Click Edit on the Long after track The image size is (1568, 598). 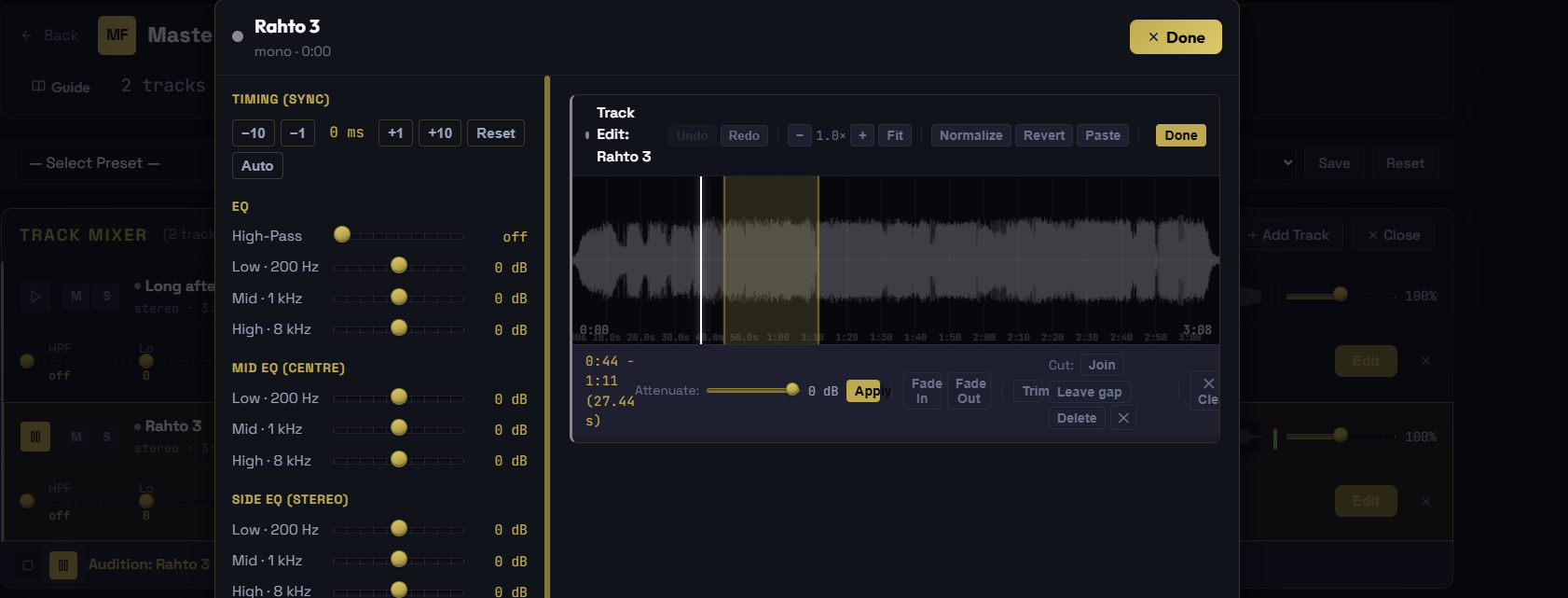tap(1366, 361)
